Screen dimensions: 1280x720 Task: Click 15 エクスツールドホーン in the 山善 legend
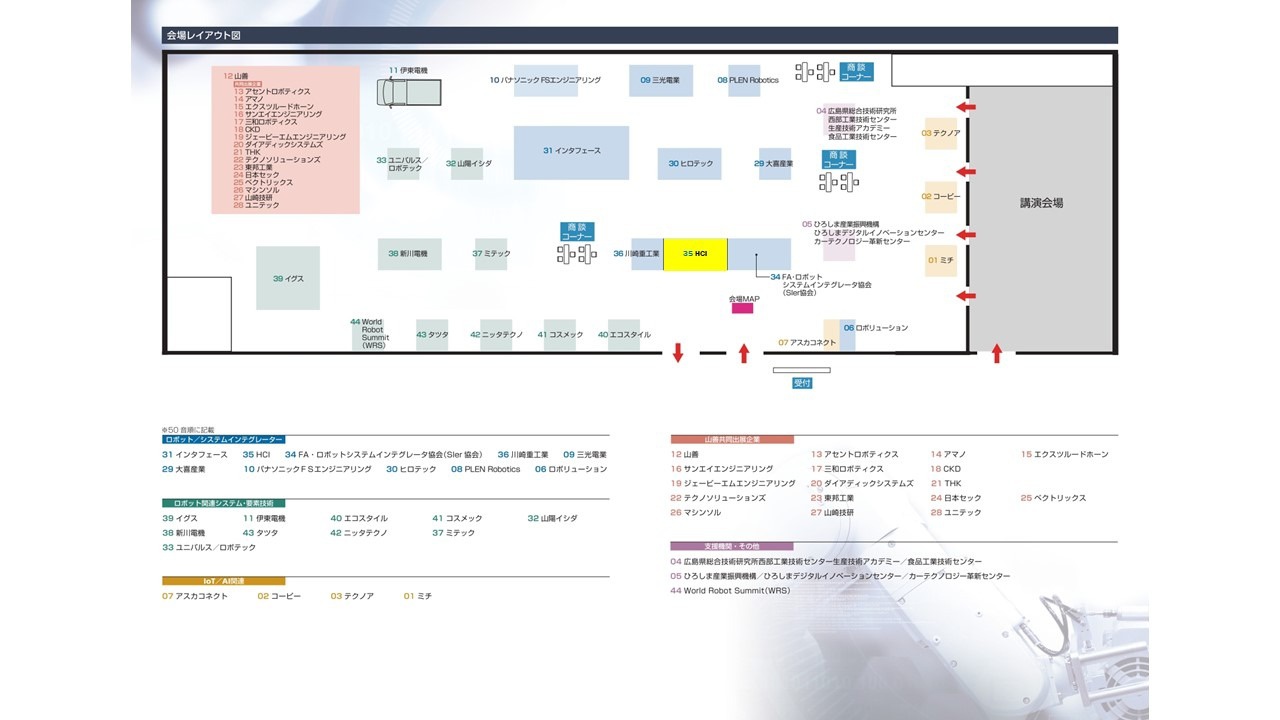(1064, 454)
